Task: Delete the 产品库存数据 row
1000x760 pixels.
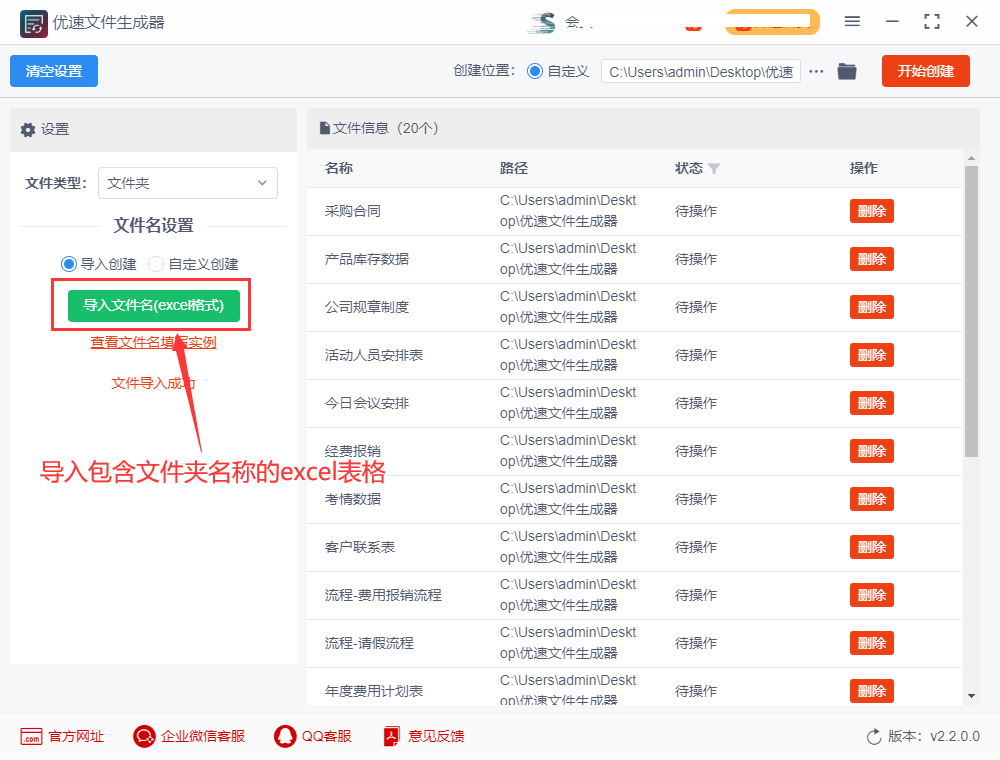Action: coord(871,259)
